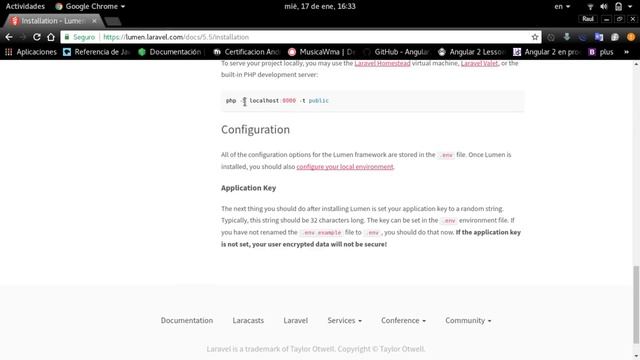Open the browser home page icon
The width and height of the screenshot is (640, 360).
click(x=51, y=37)
